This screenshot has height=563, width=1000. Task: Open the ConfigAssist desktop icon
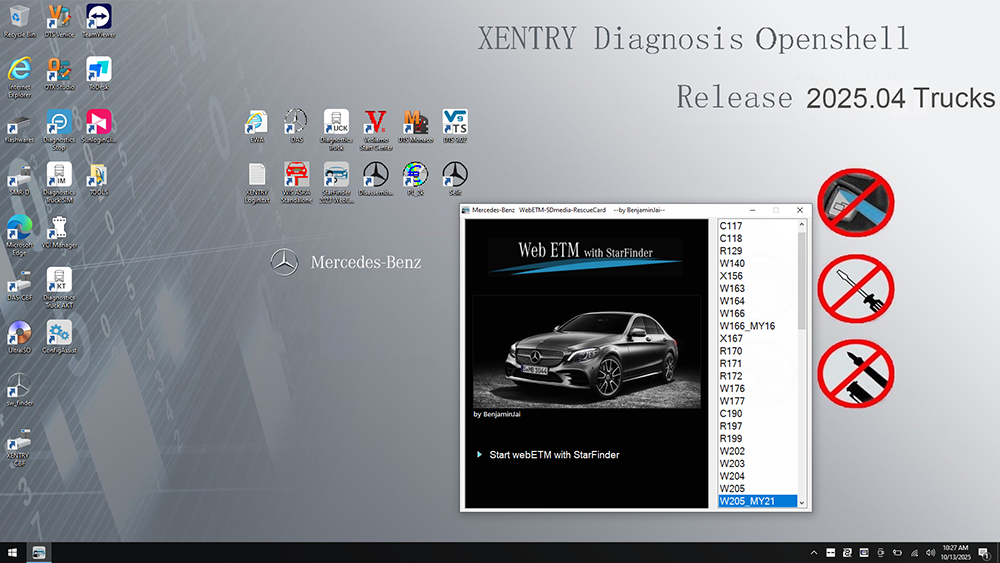pos(59,333)
